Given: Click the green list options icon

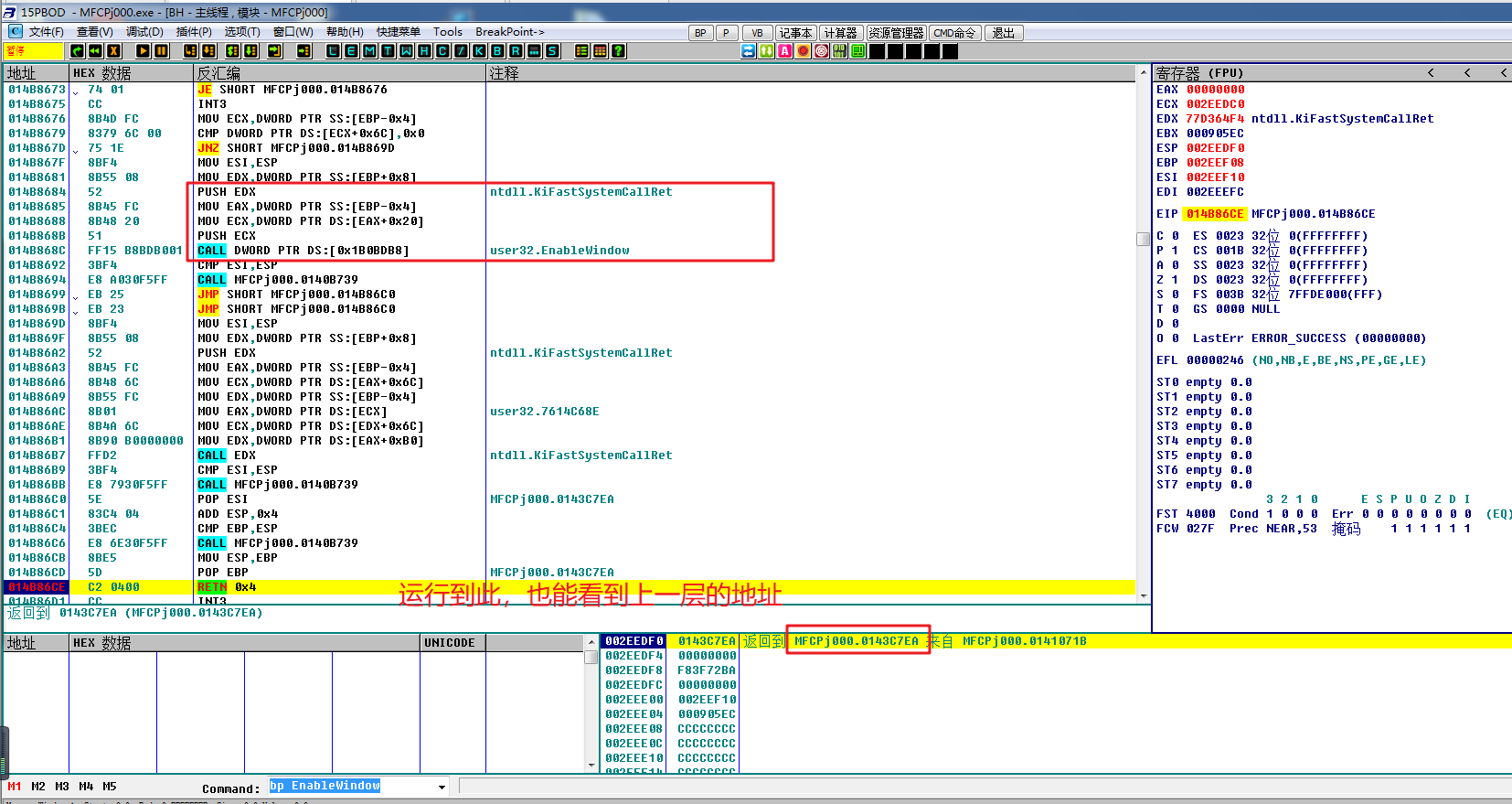Looking at the screenshot, I should pos(582,51).
